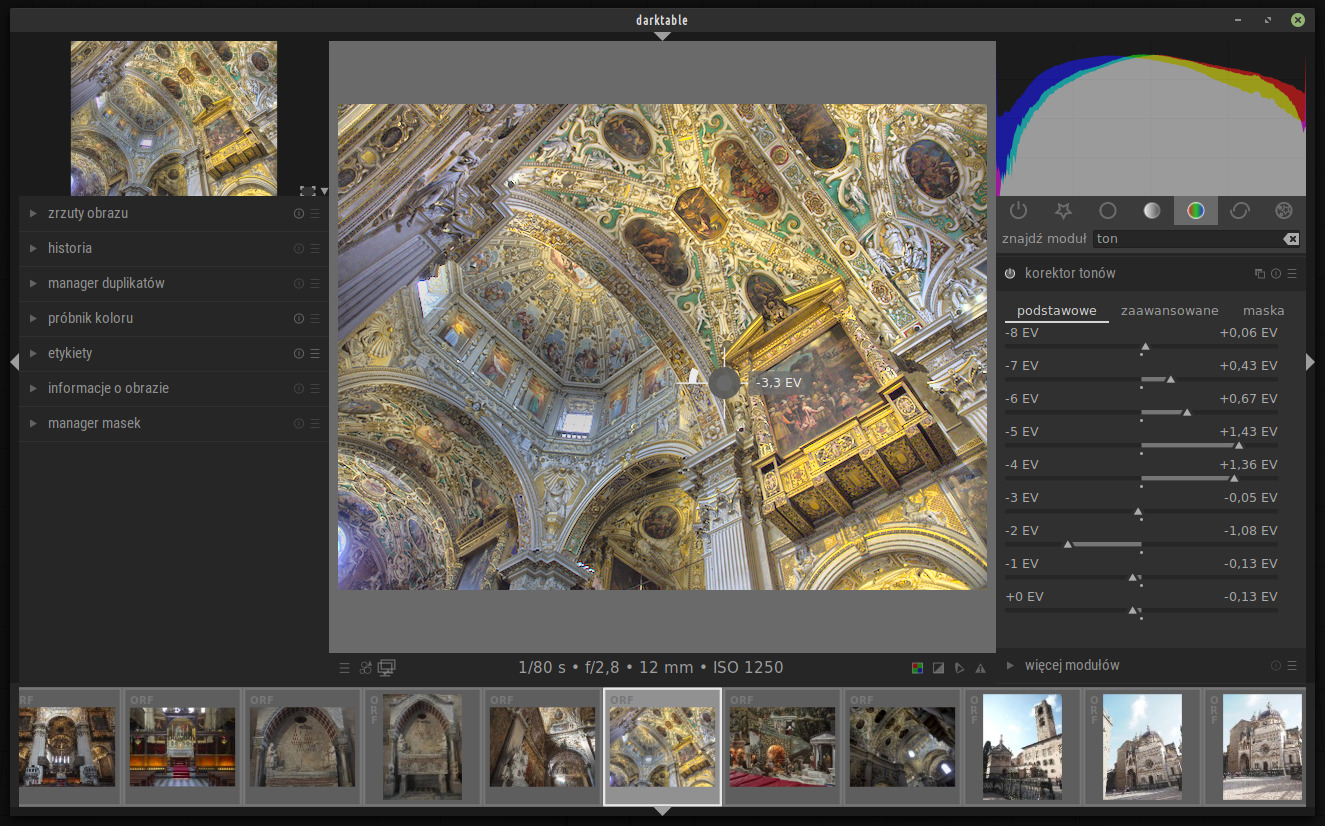Image resolution: width=1325 pixels, height=826 pixels.
Task: Open presets menu for zrzuty obrazu
Action: [x=315, y=214]
